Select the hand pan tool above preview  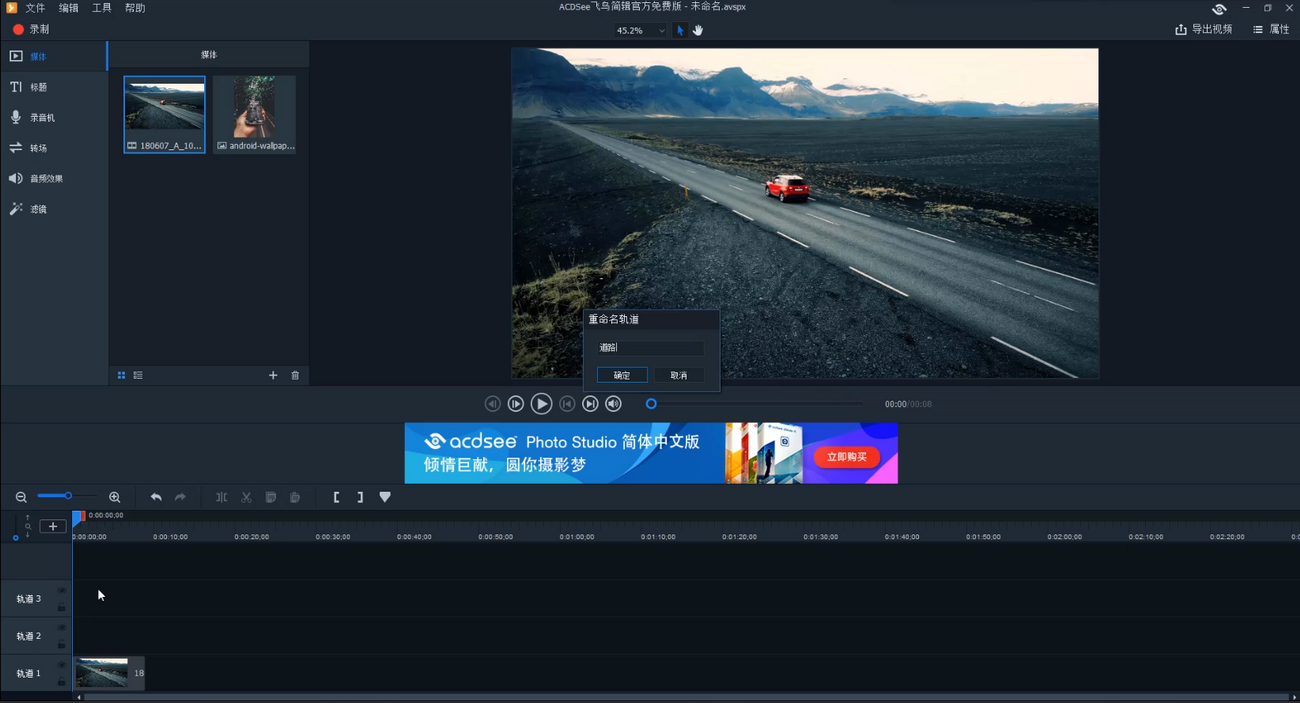pyautogui.click(x=698, y=31)
